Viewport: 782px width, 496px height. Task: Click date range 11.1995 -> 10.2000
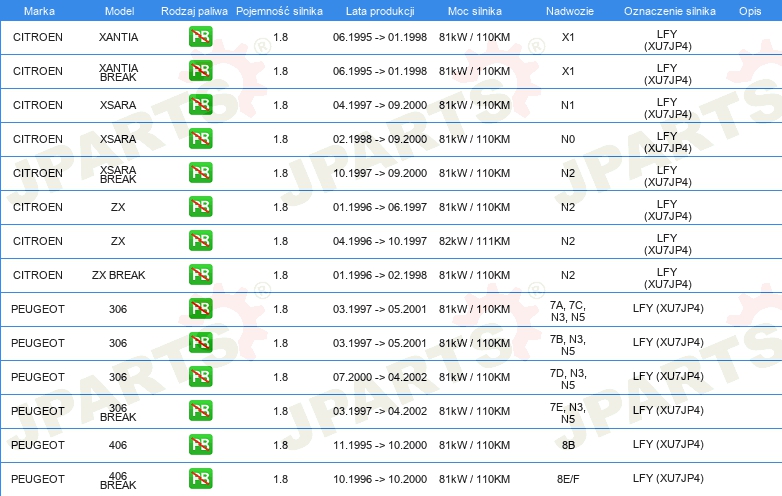(x=380, y=445)
